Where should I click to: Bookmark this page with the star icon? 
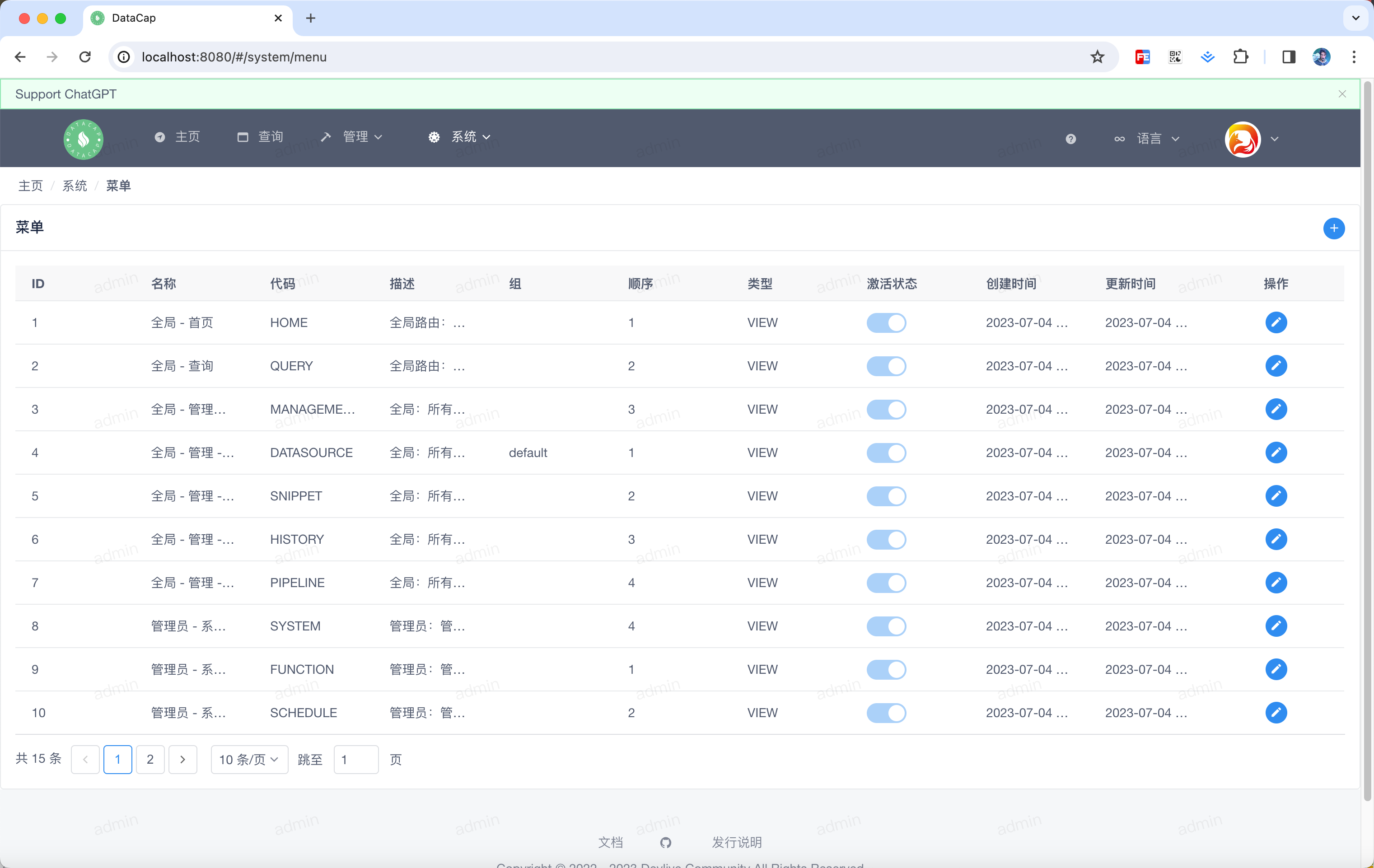pos(1097,57)
